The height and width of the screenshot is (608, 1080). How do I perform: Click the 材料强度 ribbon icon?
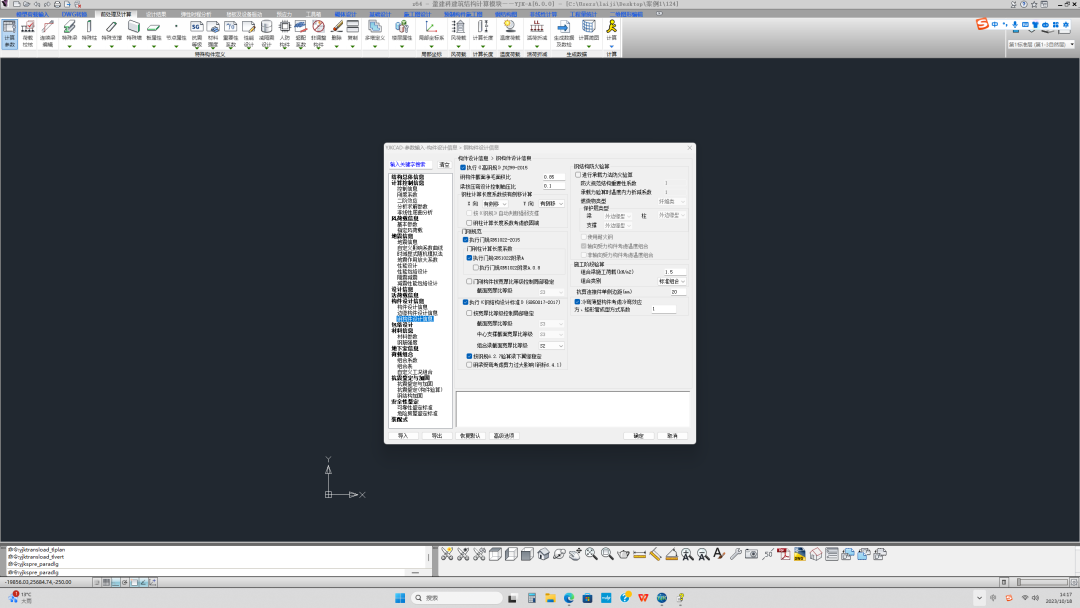213,34
